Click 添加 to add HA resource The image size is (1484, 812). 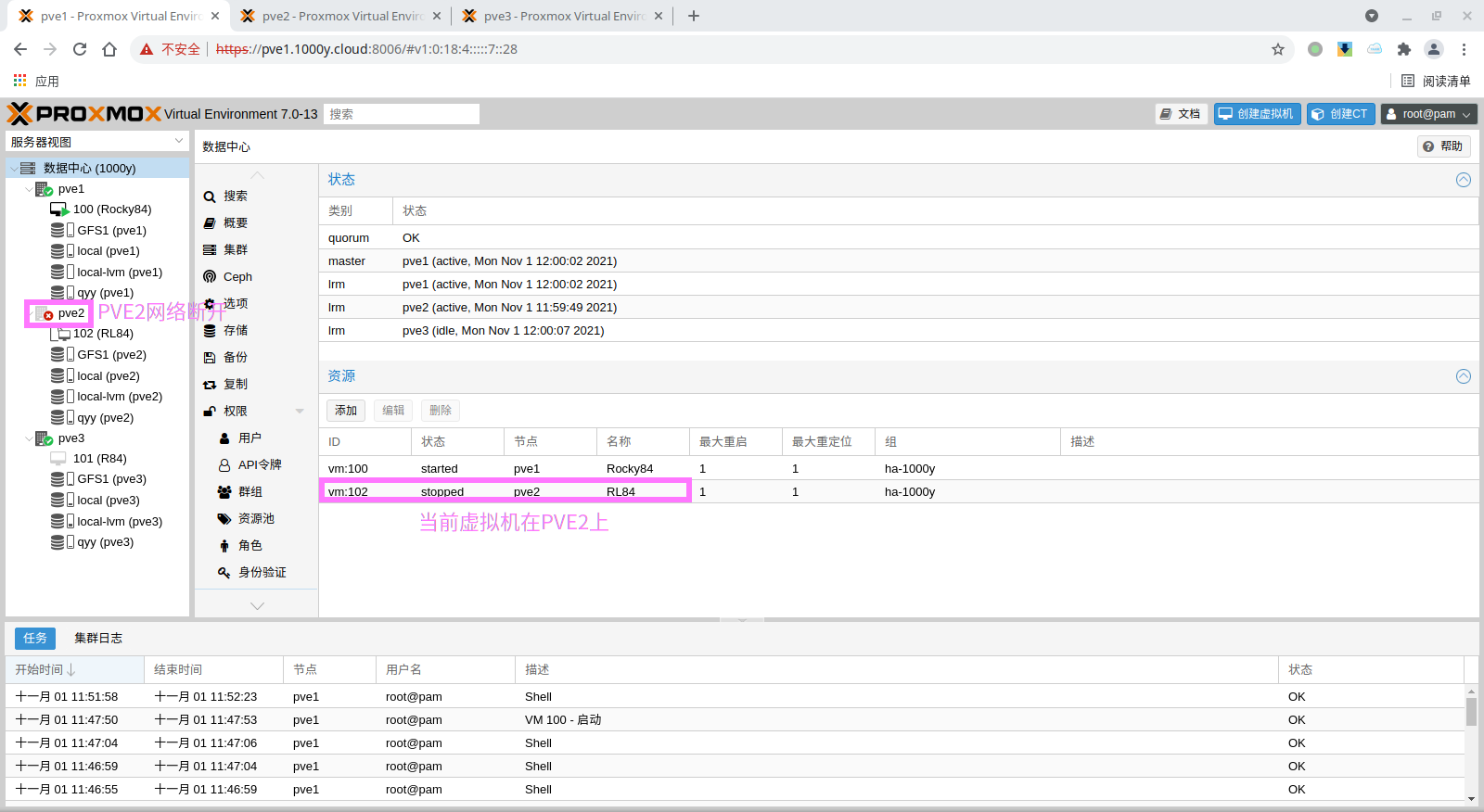[x=346, y=411]
